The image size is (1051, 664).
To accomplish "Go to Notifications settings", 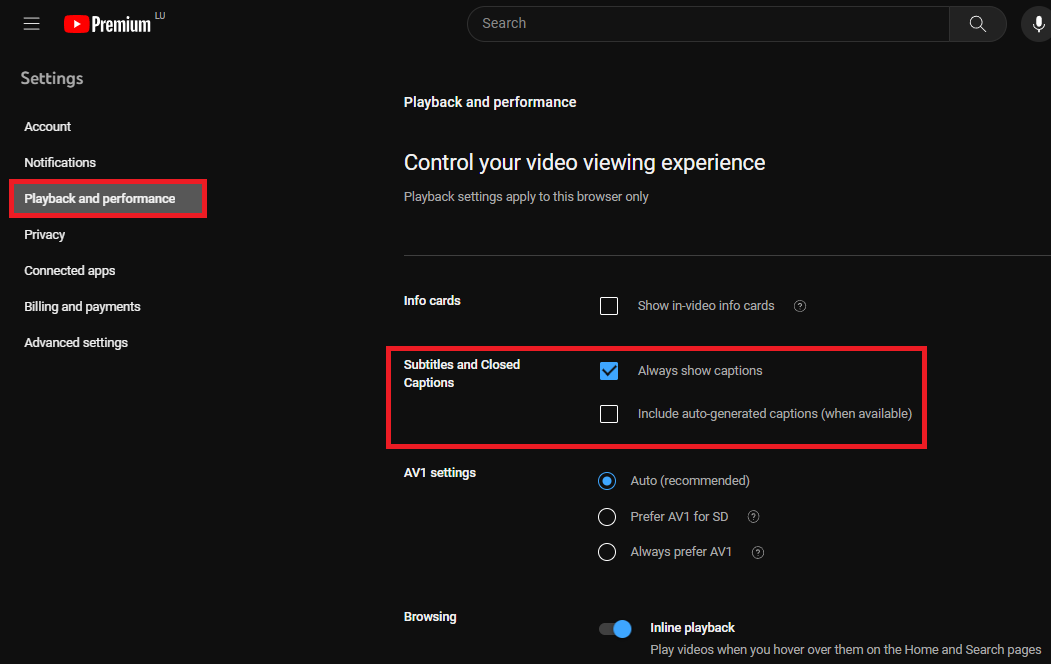I will [x=60, y=163].
